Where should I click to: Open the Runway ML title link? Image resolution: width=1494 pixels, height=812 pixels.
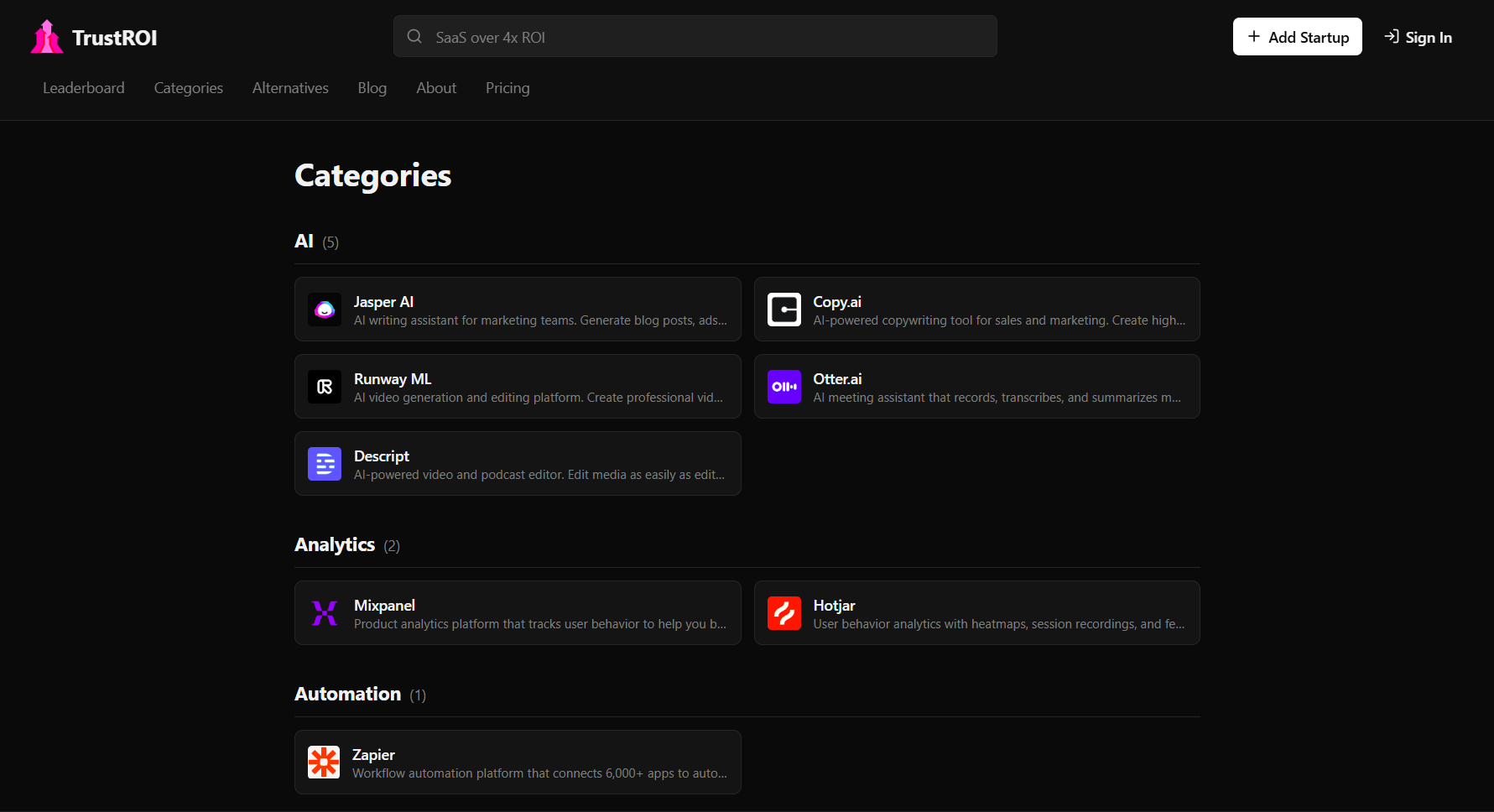tap(393, 379)
